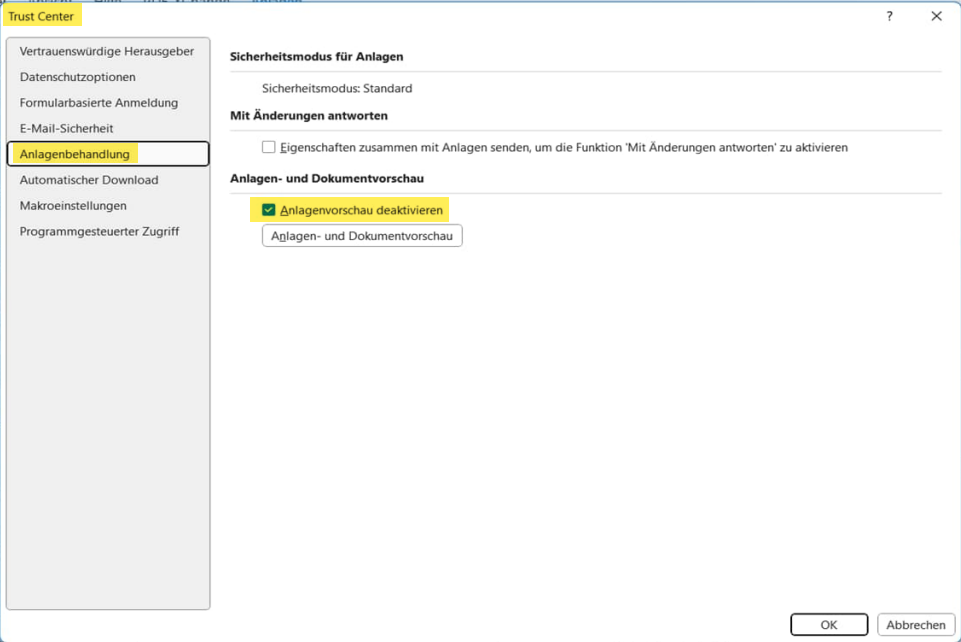
Task: Select Formularbasierte Anmeldung from the list
Action: click(x=99, y=103)
